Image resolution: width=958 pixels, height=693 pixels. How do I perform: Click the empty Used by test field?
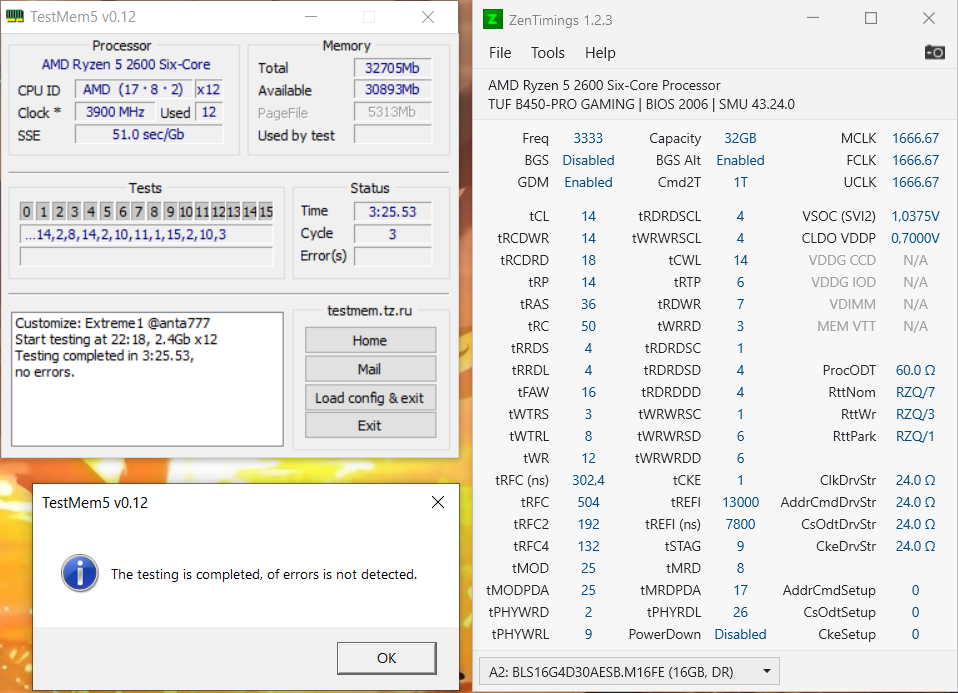(x=392, y=134)
